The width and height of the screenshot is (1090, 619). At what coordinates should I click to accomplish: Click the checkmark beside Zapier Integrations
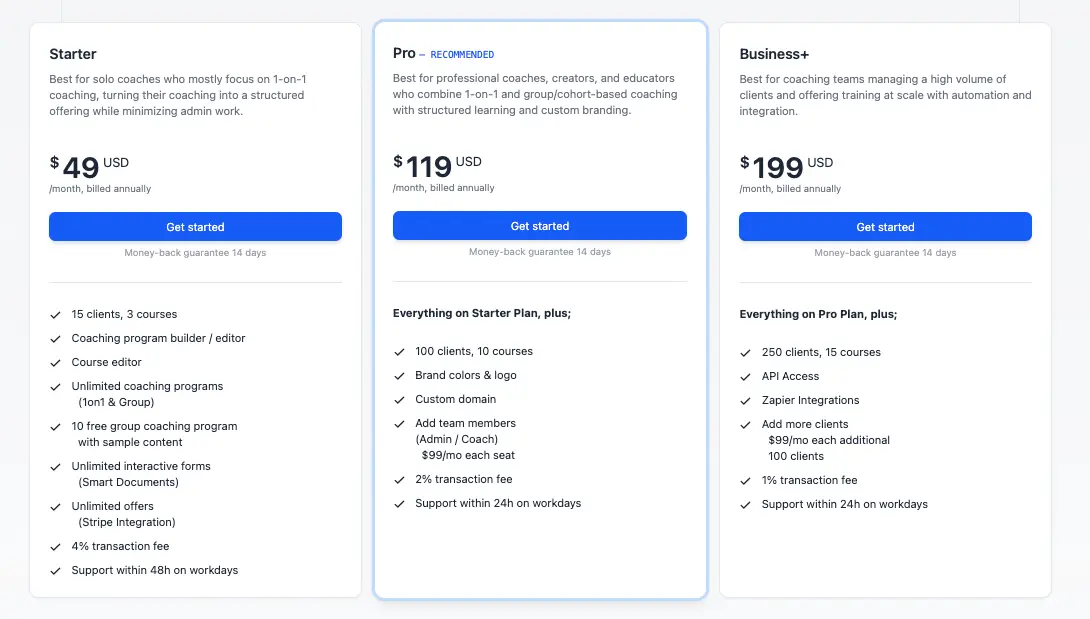click(x=745, y=401)
